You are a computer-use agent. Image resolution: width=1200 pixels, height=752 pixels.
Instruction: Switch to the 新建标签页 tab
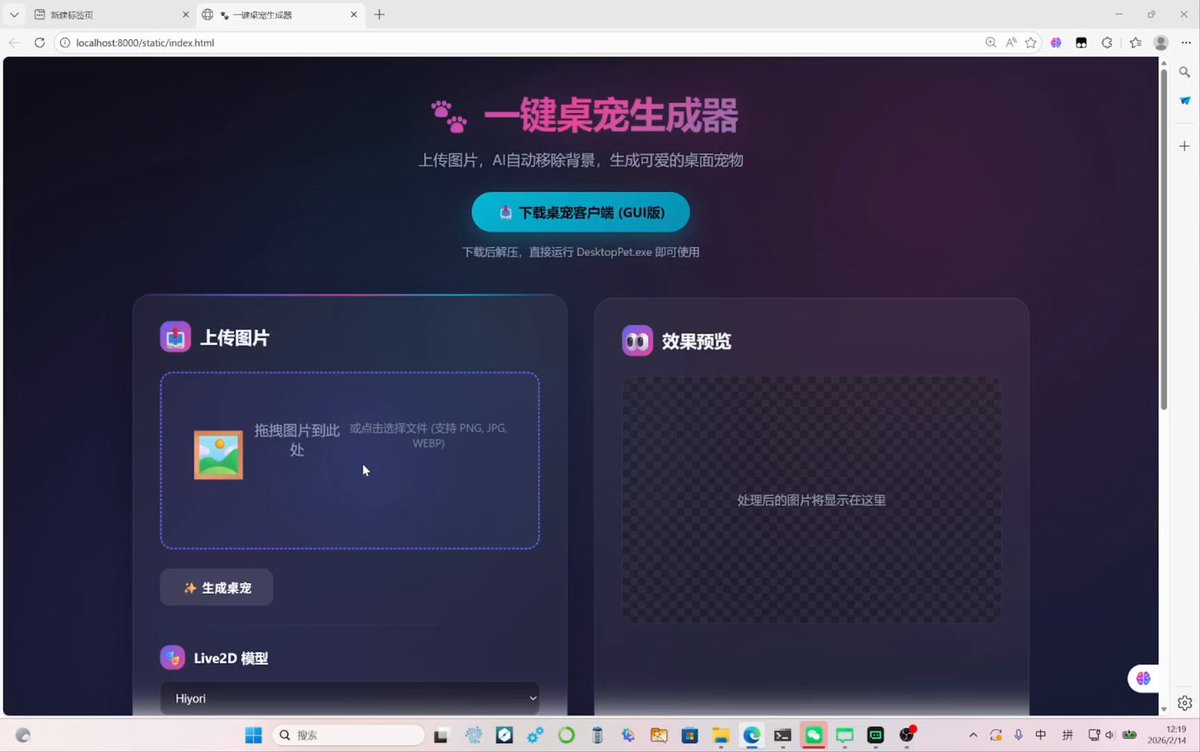click(108, 15)
